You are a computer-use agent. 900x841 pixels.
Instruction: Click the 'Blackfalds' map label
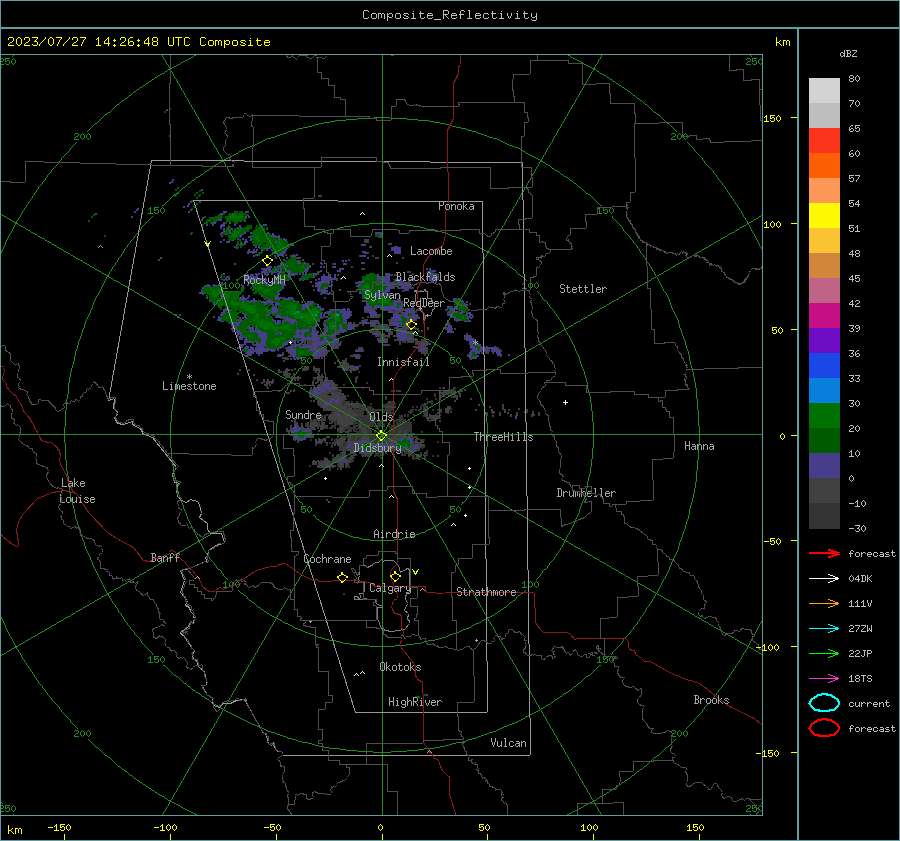pyautogui.click(x=425, y=277)
